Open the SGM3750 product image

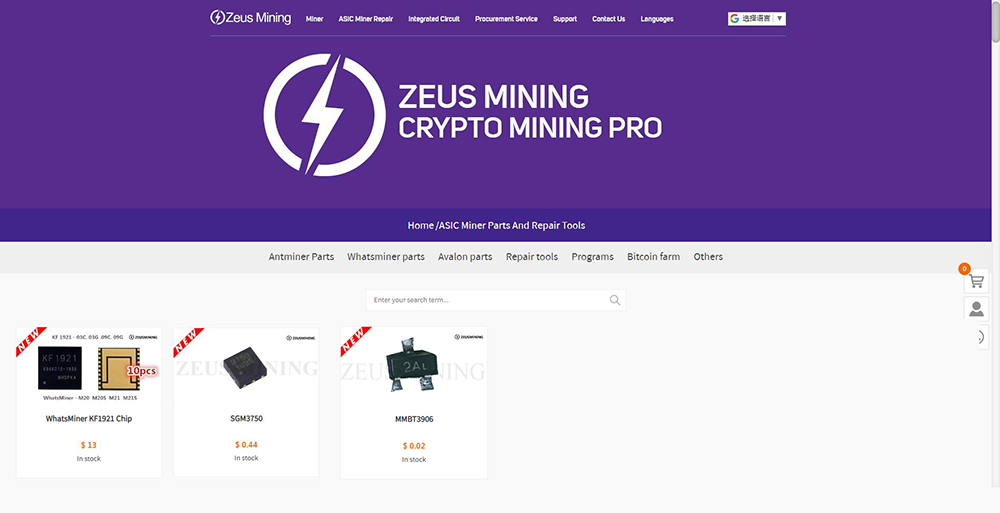[x=246, y=367]
